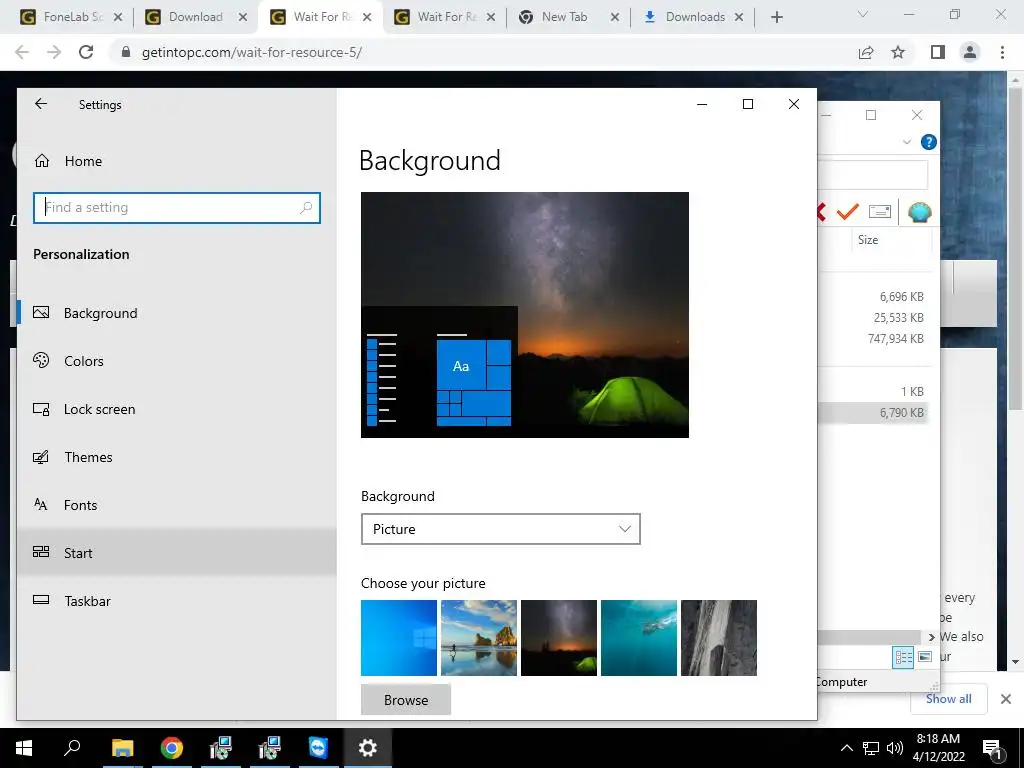Open Chrome tab search chevron
1024x768 pixels.
click(863, 14)
